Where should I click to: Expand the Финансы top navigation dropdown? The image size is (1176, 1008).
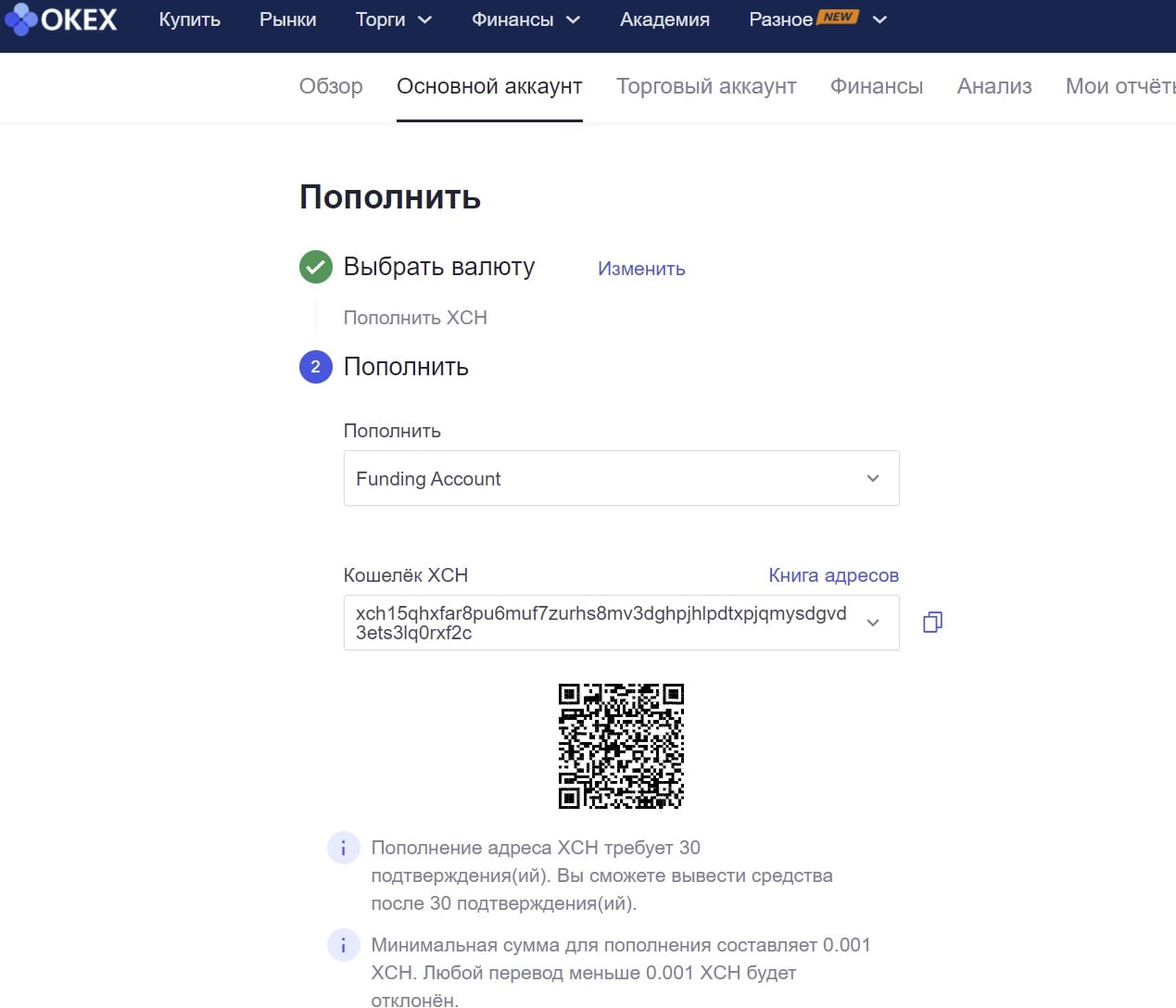[525, 19]
